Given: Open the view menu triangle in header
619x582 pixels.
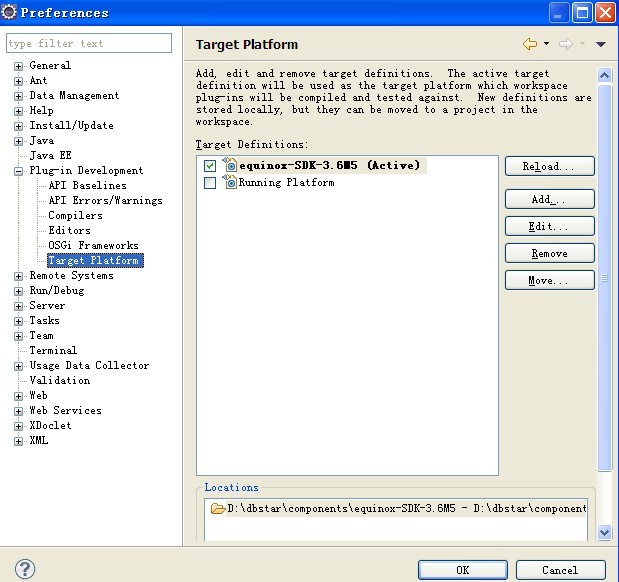Looking at the screenshot, I should (x=600, y=44).
